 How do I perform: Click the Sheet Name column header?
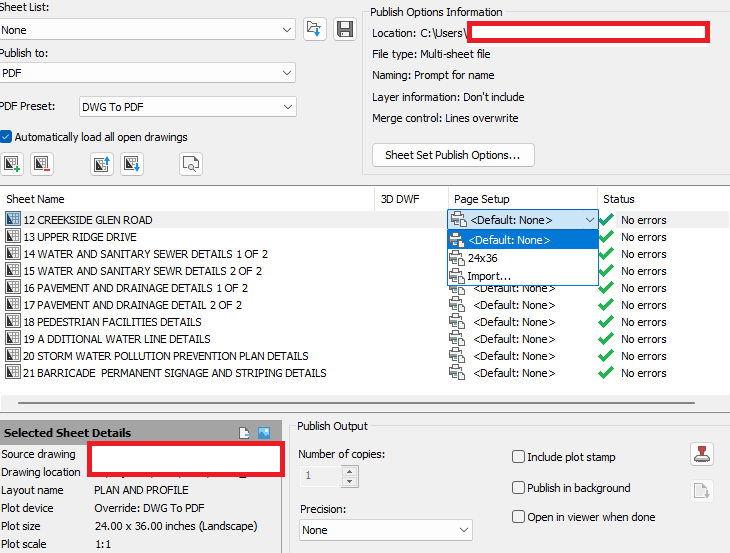(35, 199)
